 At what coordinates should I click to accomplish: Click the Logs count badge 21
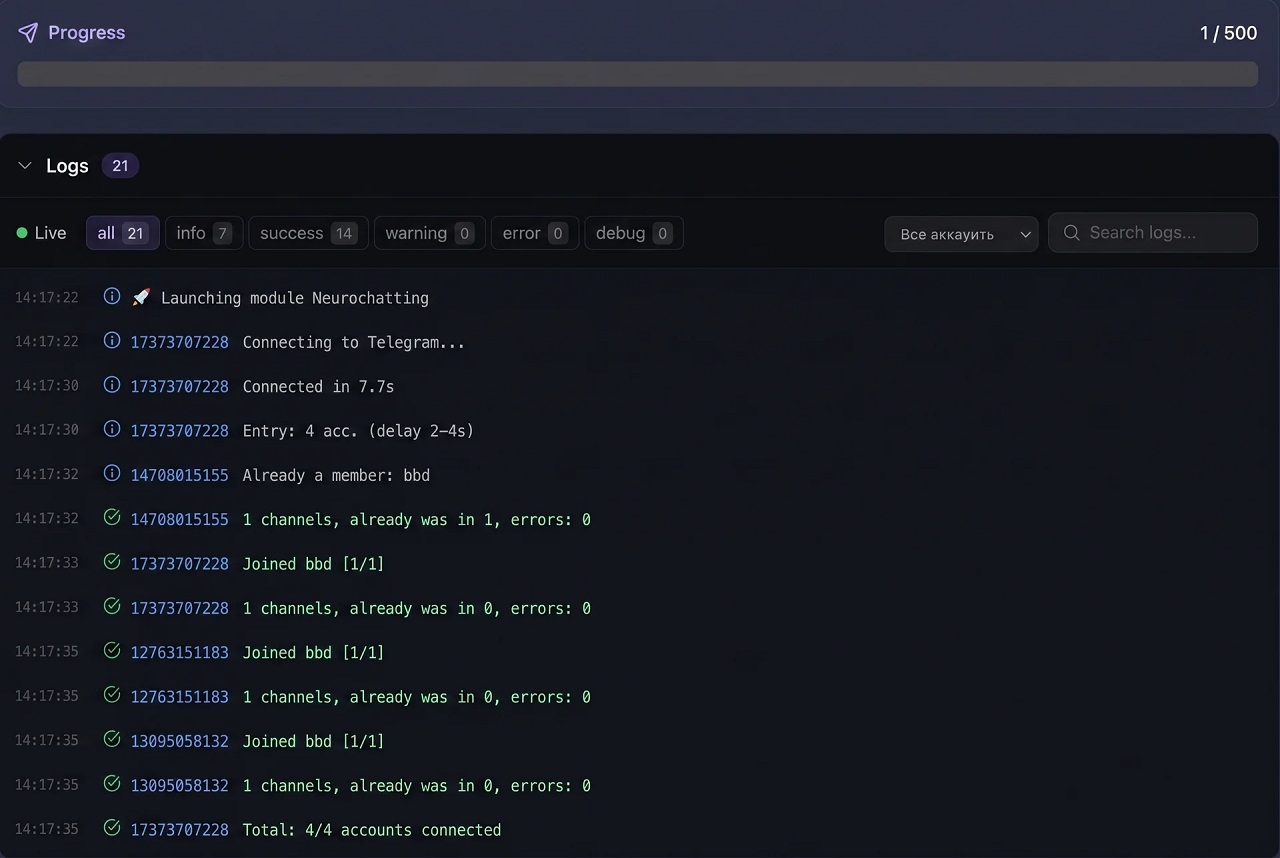120,166
